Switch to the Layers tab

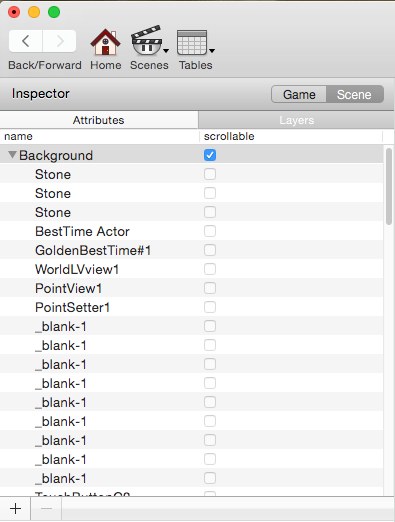tap(296, 120)
